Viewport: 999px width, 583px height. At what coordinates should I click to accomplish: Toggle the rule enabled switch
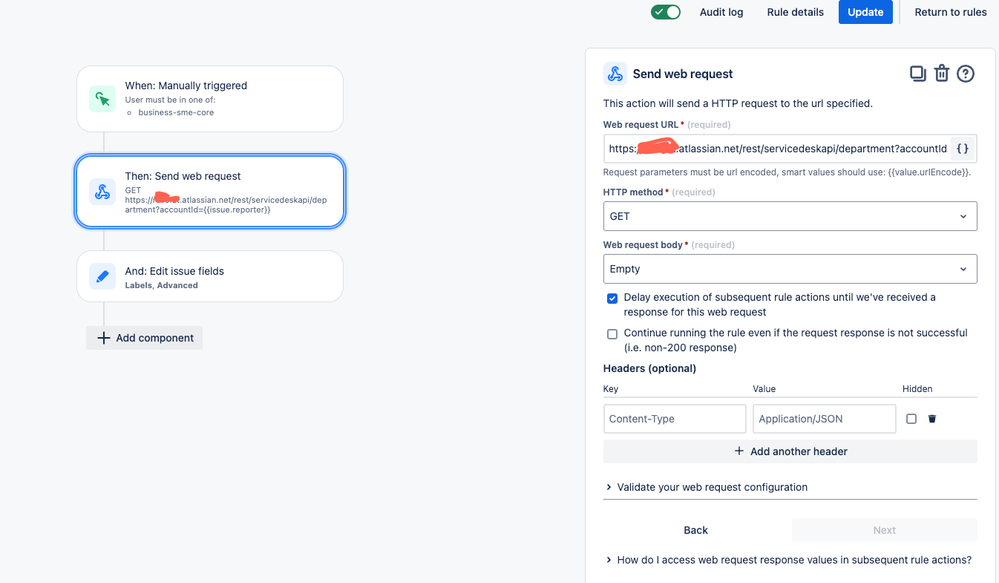tap(665, 12)
